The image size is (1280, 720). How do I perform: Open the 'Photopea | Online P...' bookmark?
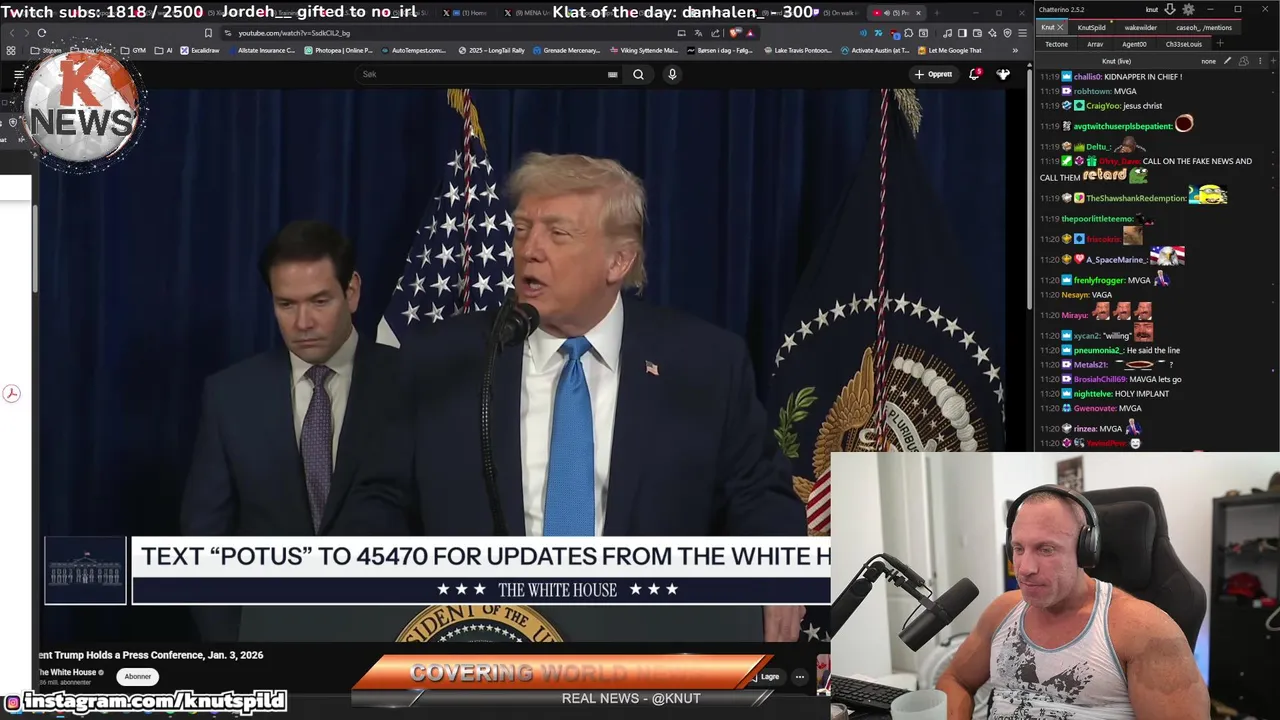pyautogui.click(x=339, y=50)
